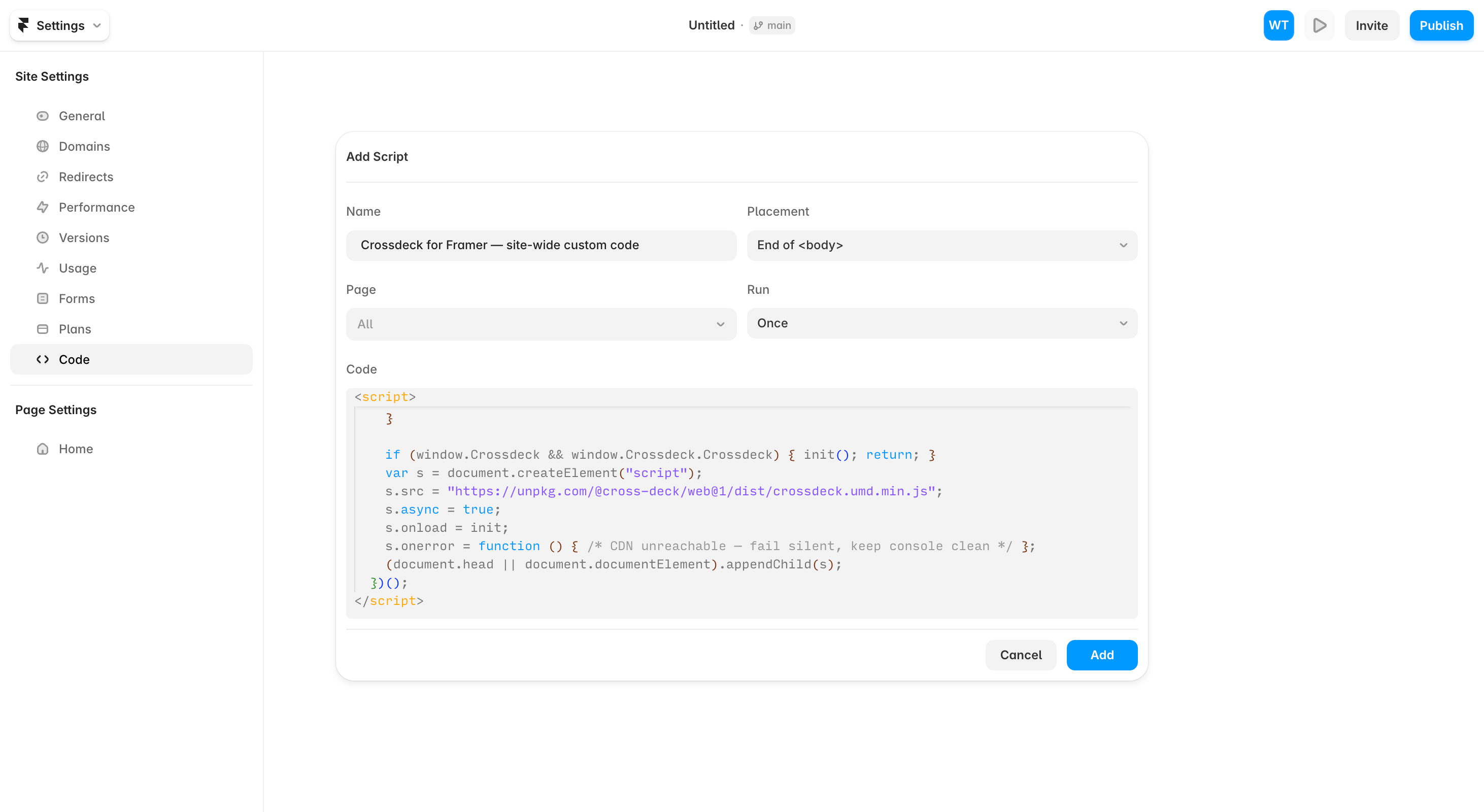Click the Plans card icon
The width and height of the screenshot is (1484, 812).
tap(43, 329)
